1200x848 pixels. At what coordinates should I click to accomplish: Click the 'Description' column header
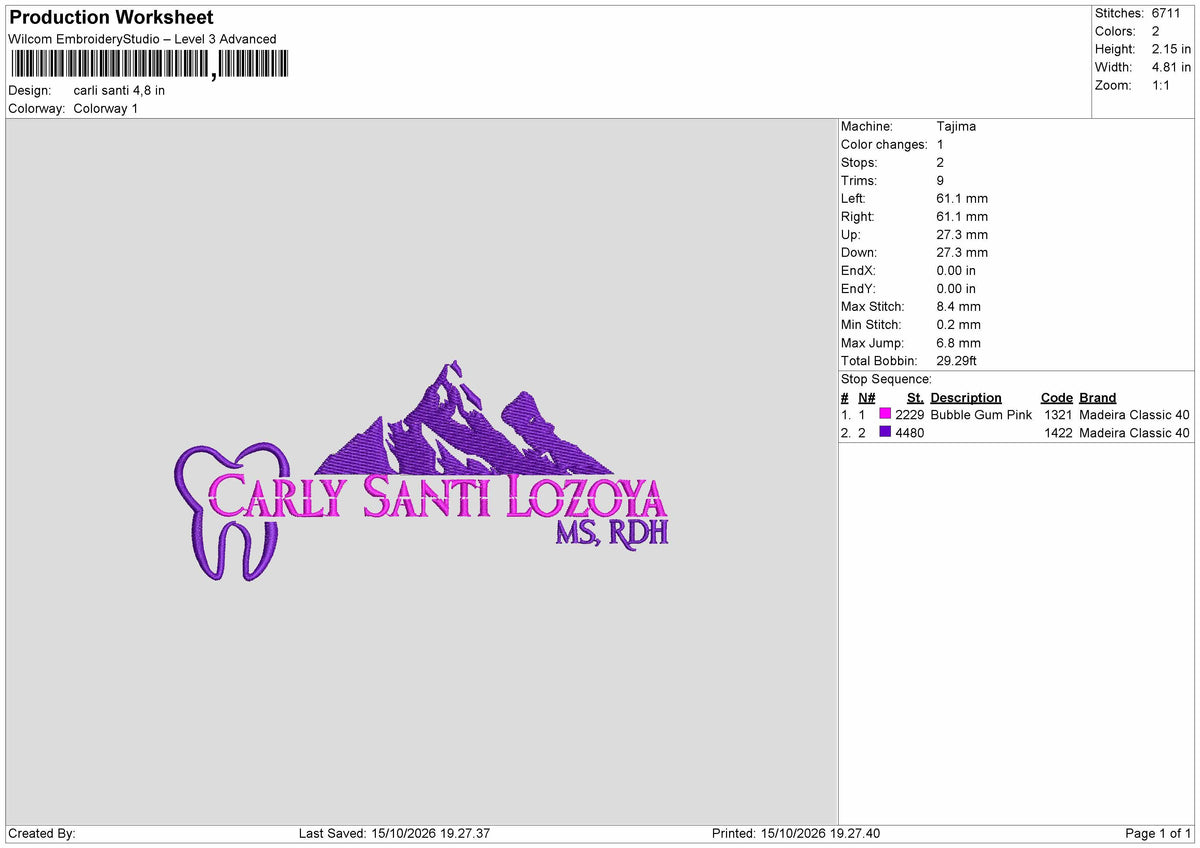966,397
